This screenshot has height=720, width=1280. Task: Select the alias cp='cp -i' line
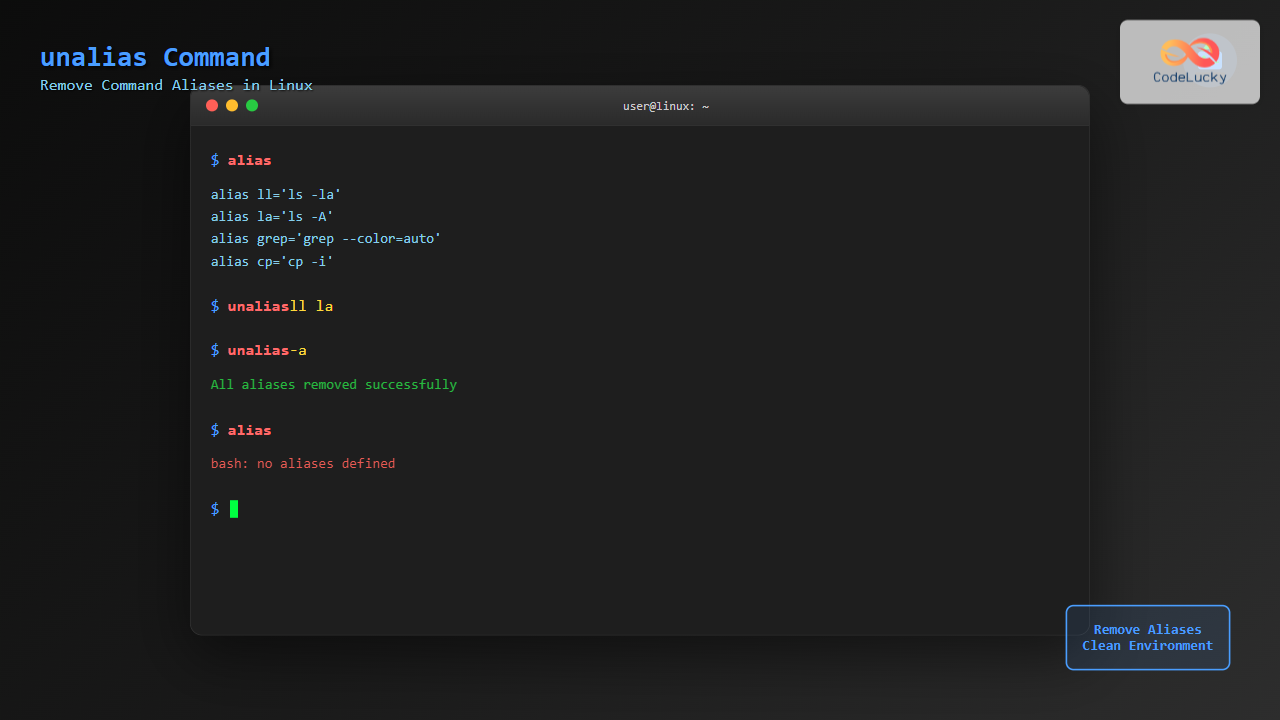point(272,261)
